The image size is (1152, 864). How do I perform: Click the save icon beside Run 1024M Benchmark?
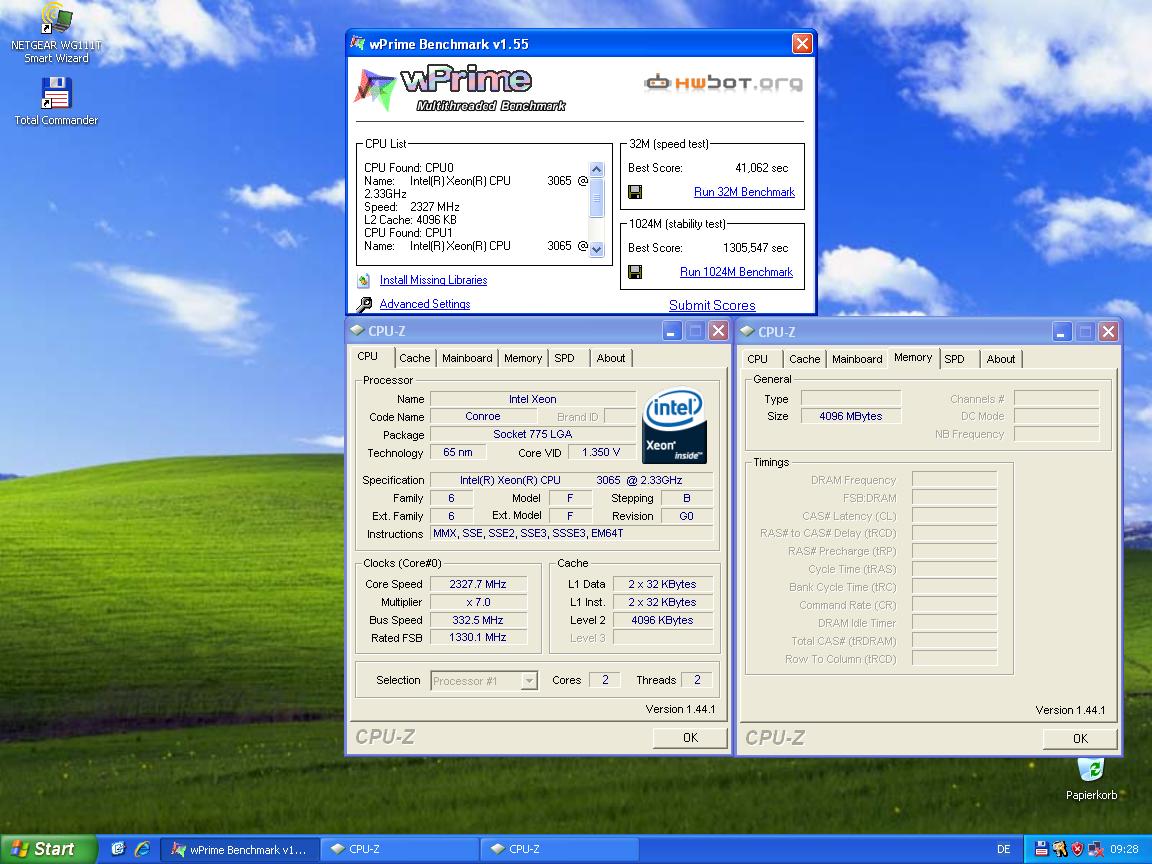coord(636,272)
